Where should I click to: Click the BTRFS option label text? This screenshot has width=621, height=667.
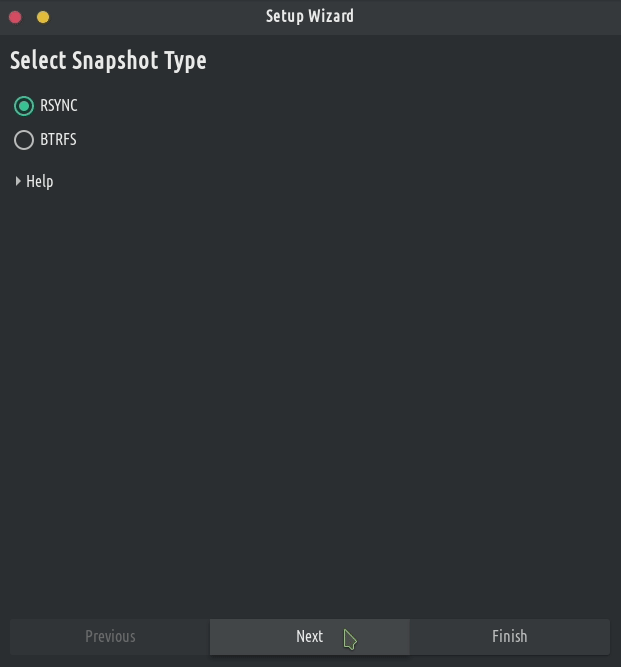[58, 140]
